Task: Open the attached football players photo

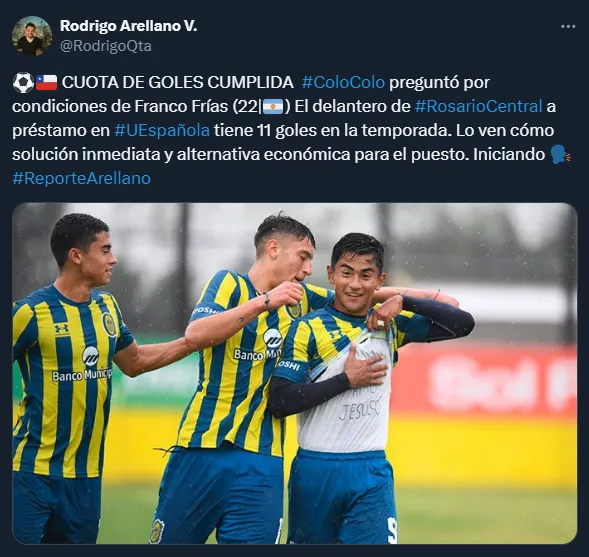Action: click(x=294, y=373)
